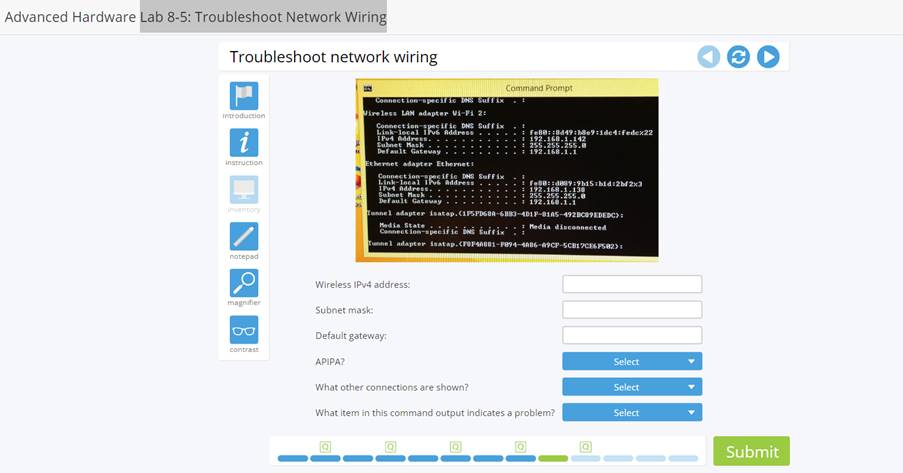Click the APIPA? question label

pyautogui.click(x=329, y=362)
